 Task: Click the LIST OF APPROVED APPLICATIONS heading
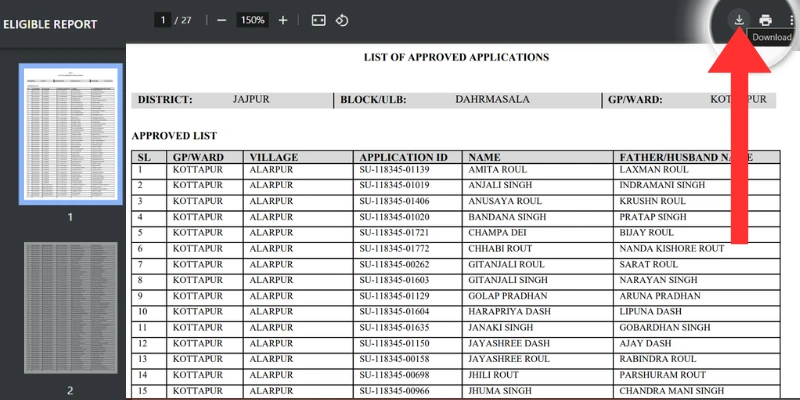[456, 57]
